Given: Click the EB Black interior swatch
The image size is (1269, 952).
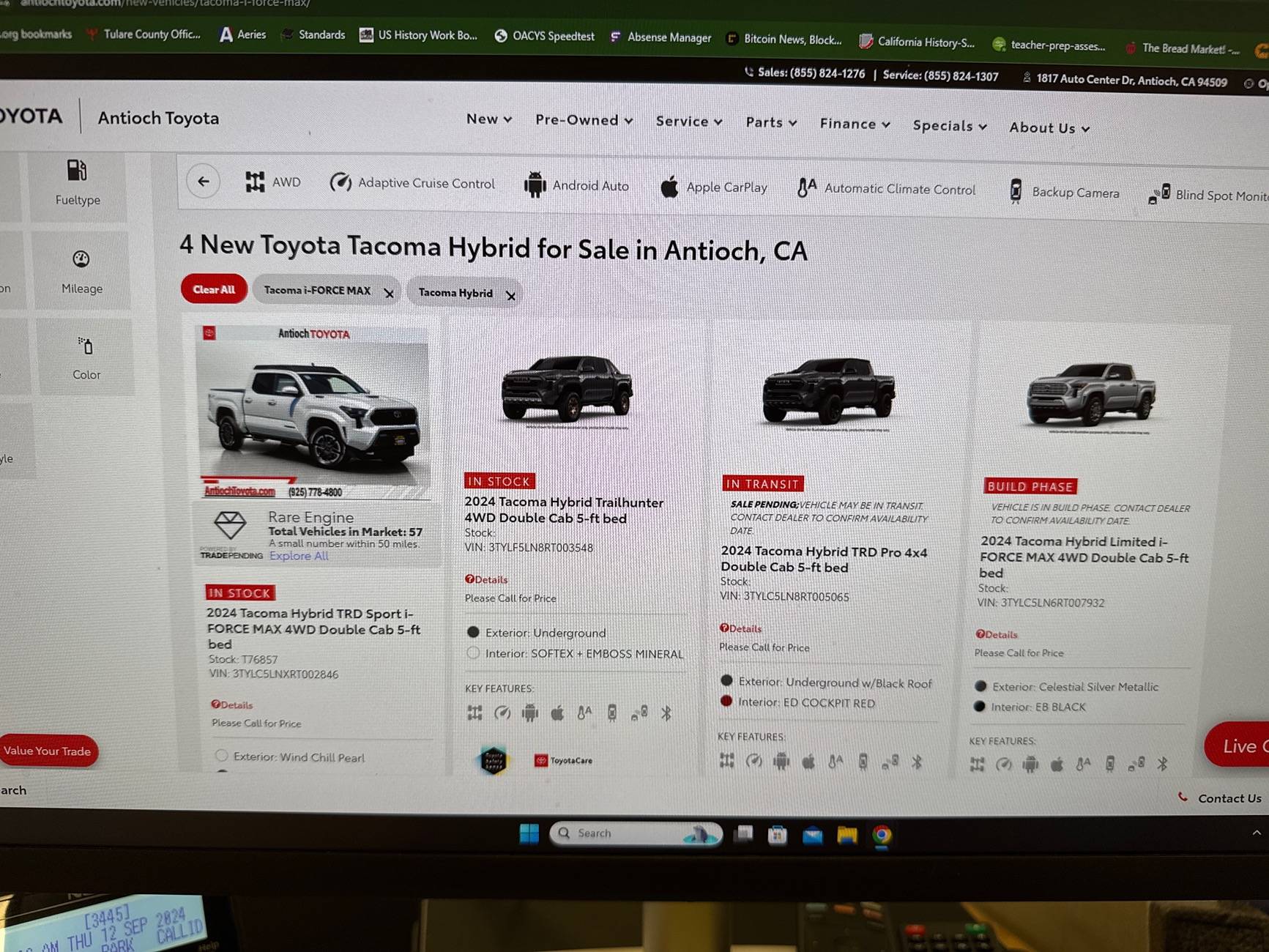Looking at the screenshot, I should point(979,706).
